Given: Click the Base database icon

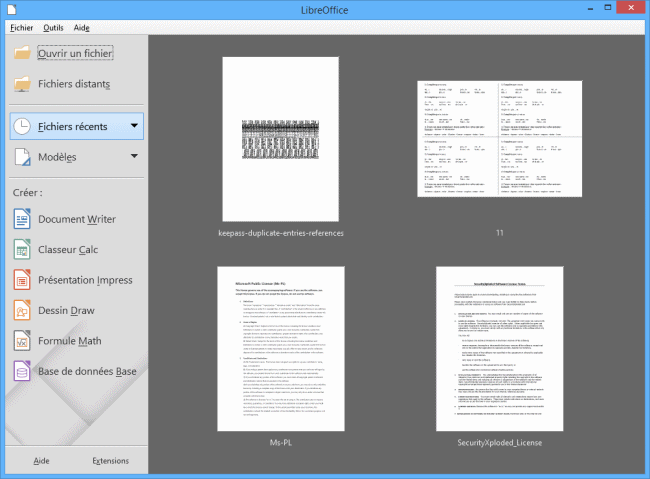Looking at the screenshot, I should coord(22,371).
